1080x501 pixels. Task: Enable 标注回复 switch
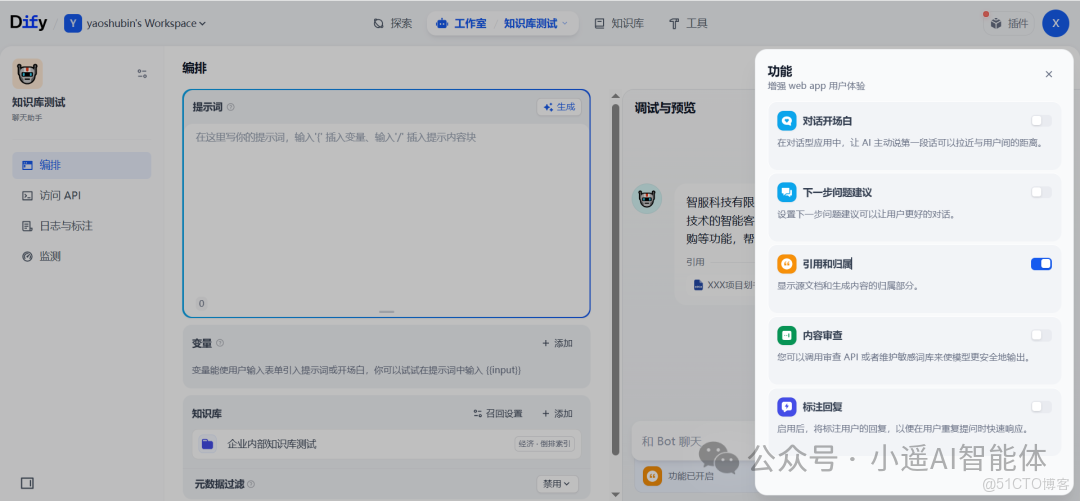tap(1041, 407)
